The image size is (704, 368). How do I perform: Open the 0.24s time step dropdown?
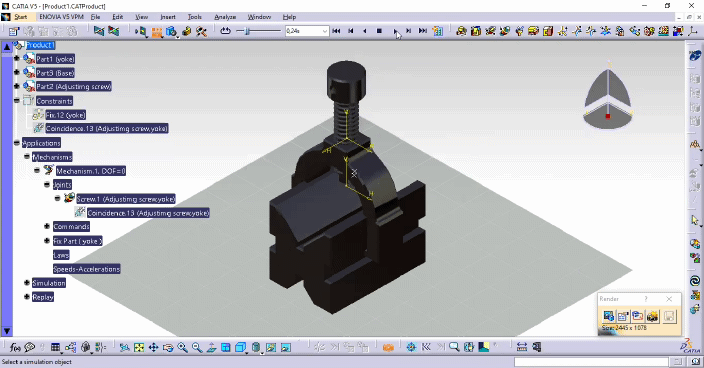coord(325,31)
